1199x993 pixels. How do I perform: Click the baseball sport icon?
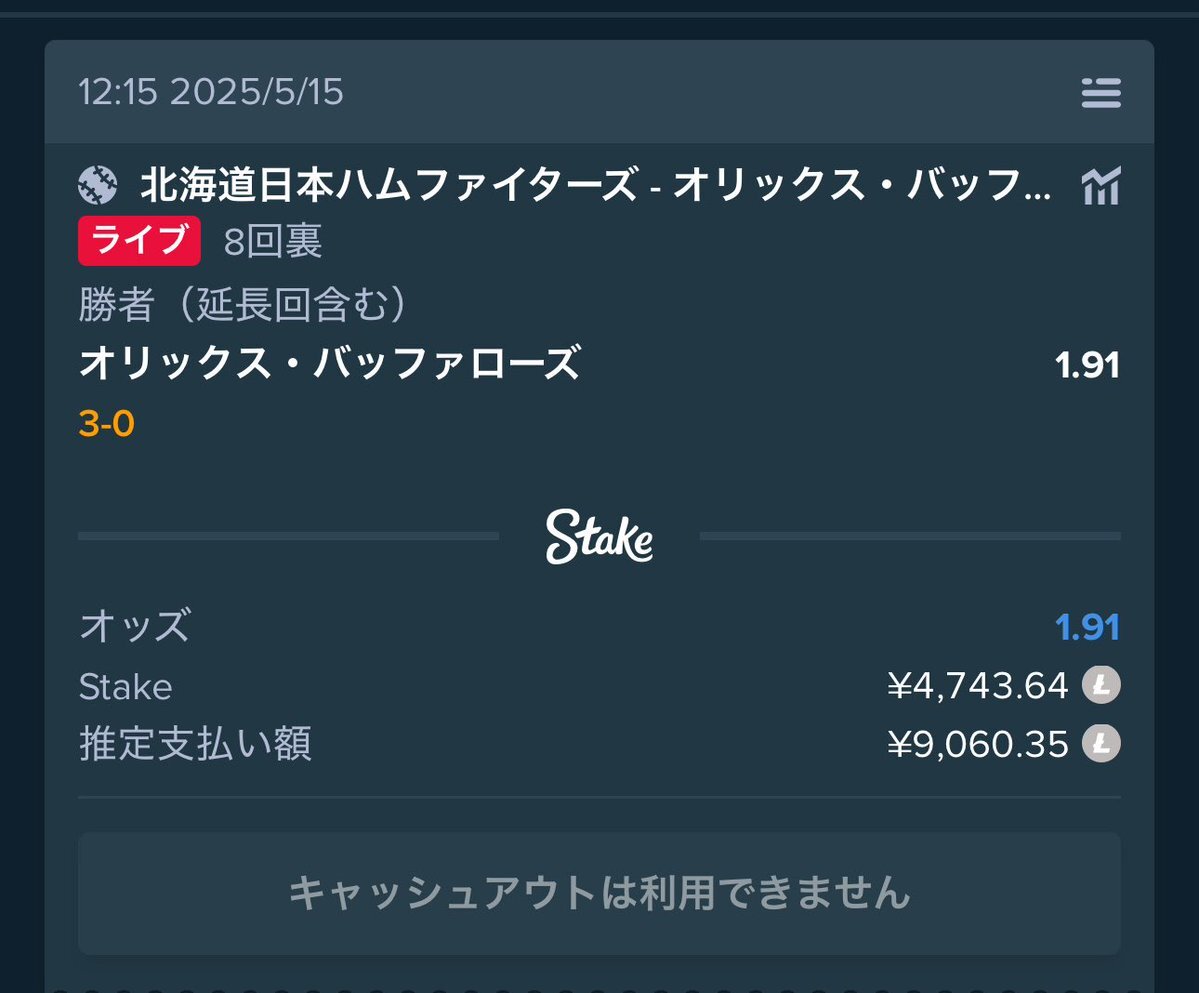pyautogui.click(x=98, y=185)
